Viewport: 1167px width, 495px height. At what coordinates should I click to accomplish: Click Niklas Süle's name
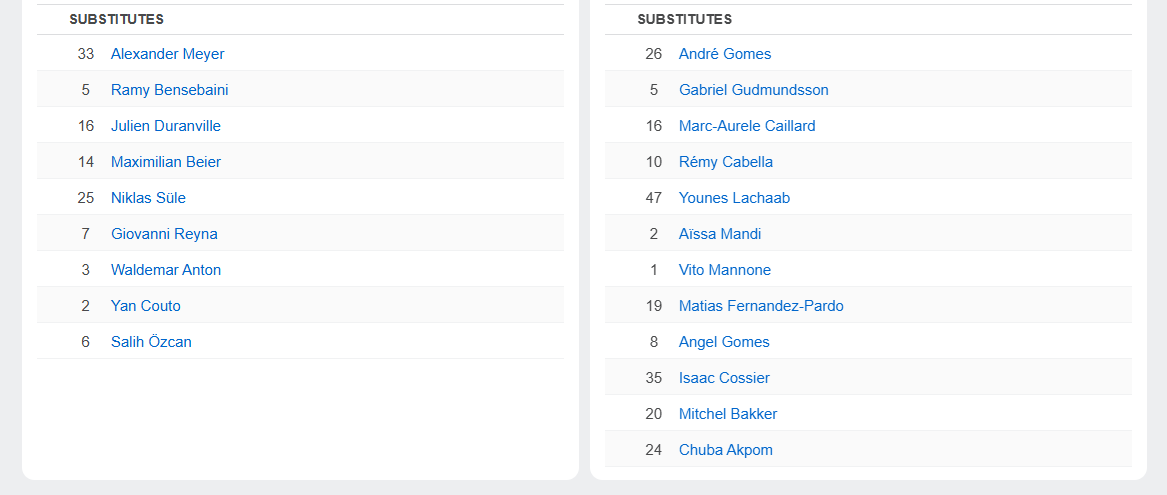[148, 198]
